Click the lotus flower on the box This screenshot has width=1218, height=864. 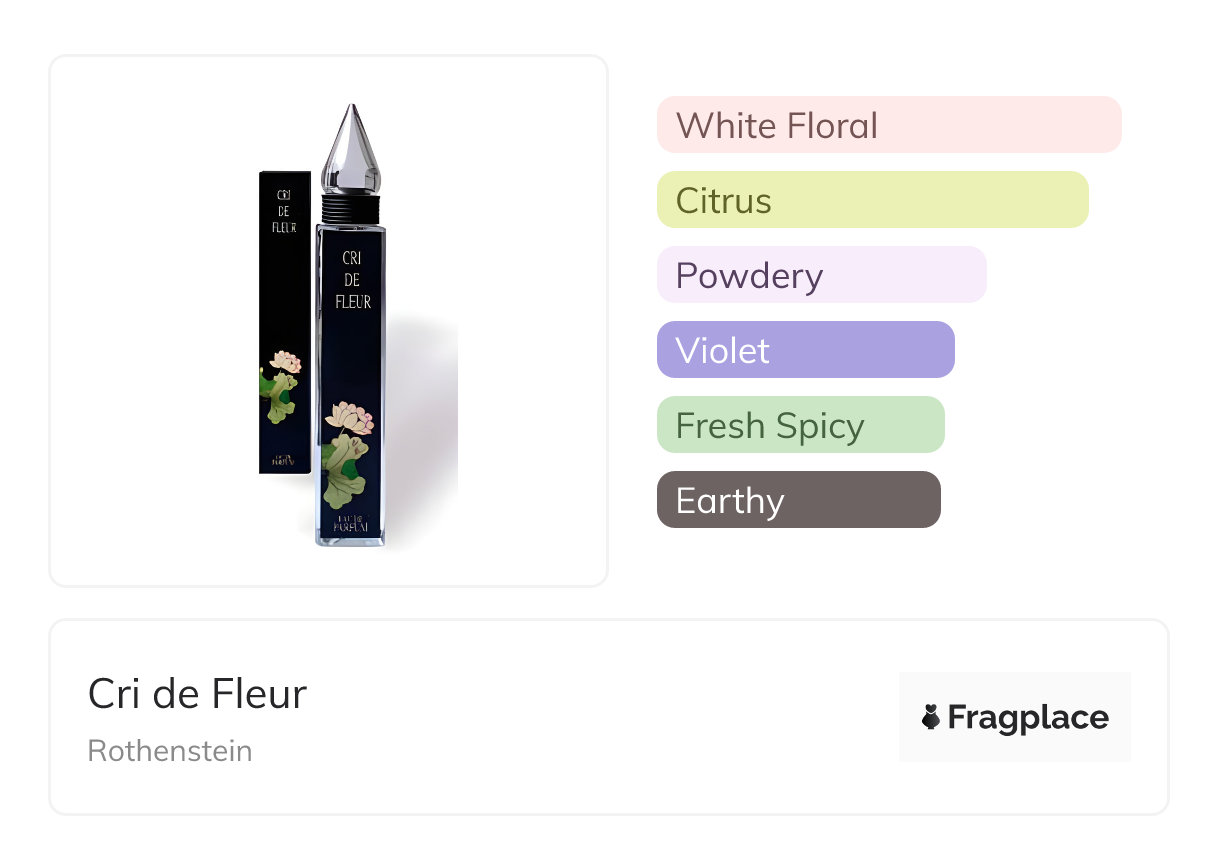(x=285, y=362)
